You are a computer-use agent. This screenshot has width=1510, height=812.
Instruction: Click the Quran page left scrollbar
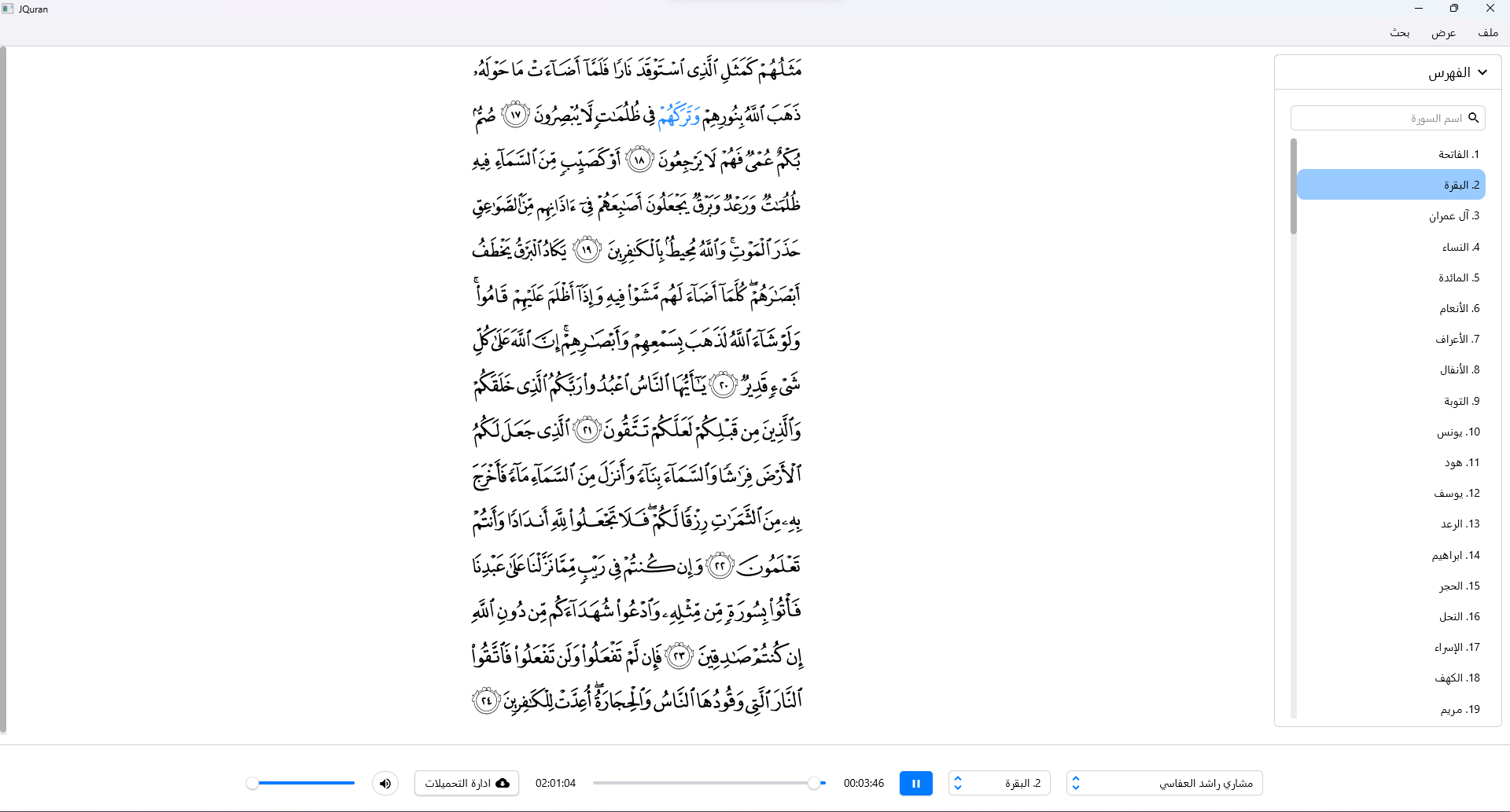pos(3,389)
